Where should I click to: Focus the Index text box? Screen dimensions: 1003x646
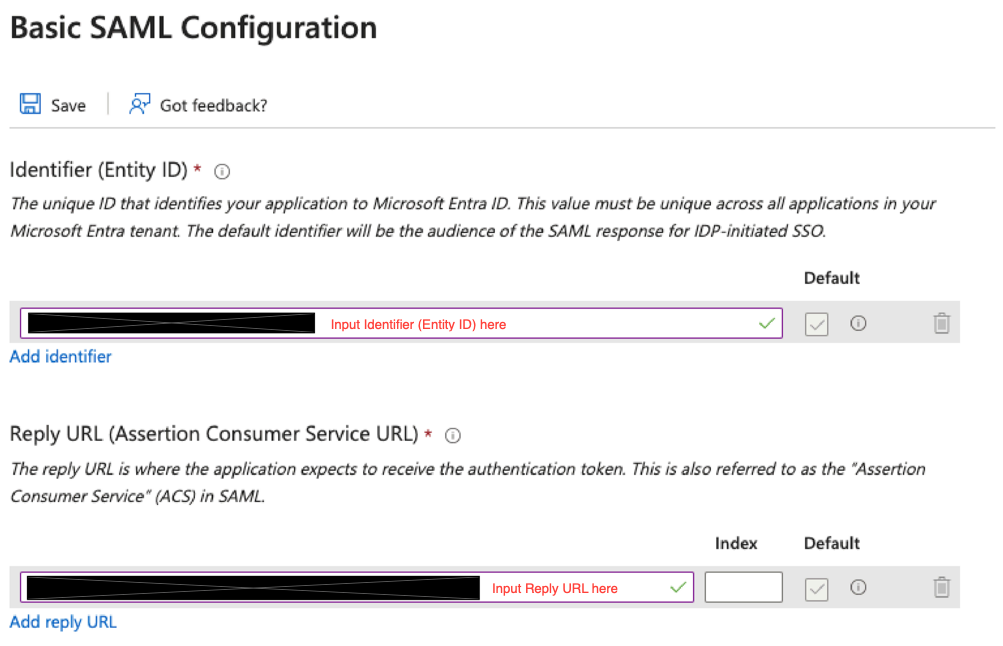click(x=743, y=588)
